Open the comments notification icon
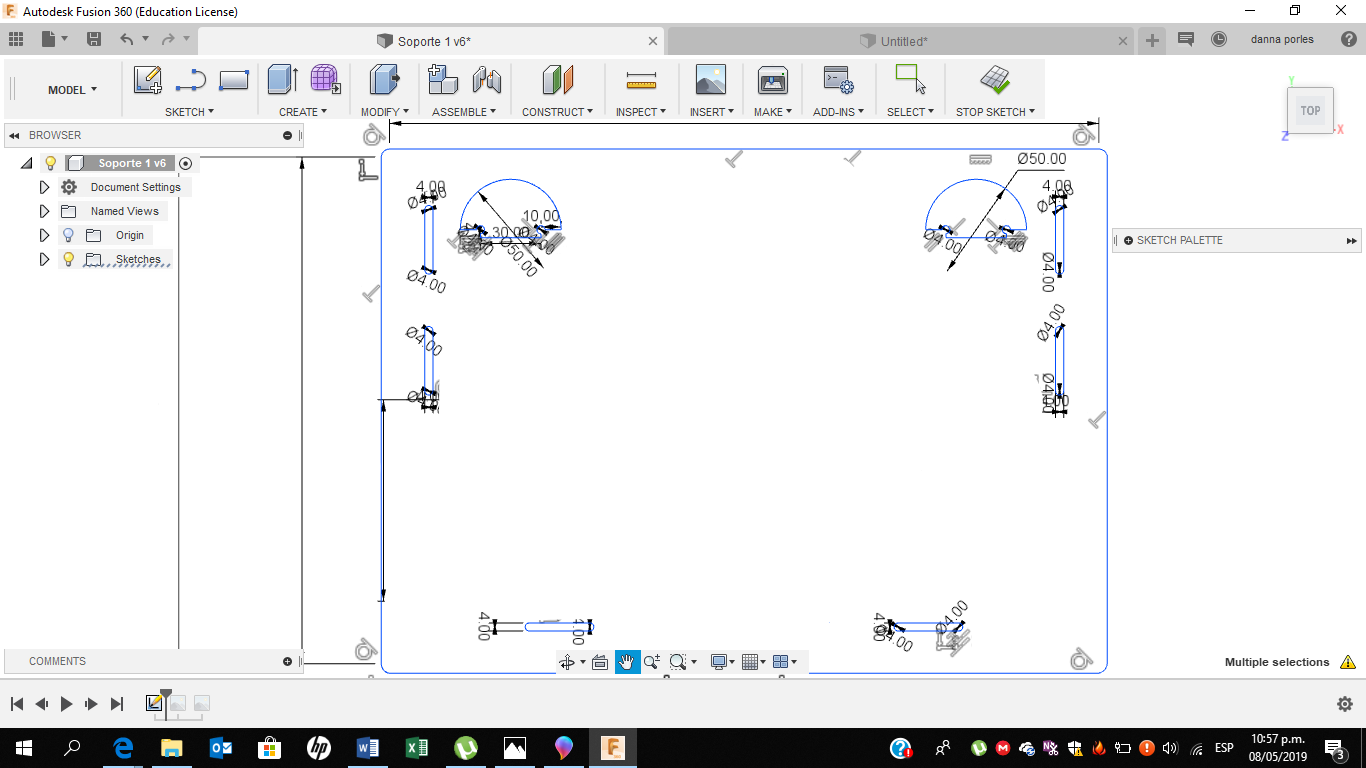The width and height of the screenshot is (1366, 768). click(x=1186, y=39)
